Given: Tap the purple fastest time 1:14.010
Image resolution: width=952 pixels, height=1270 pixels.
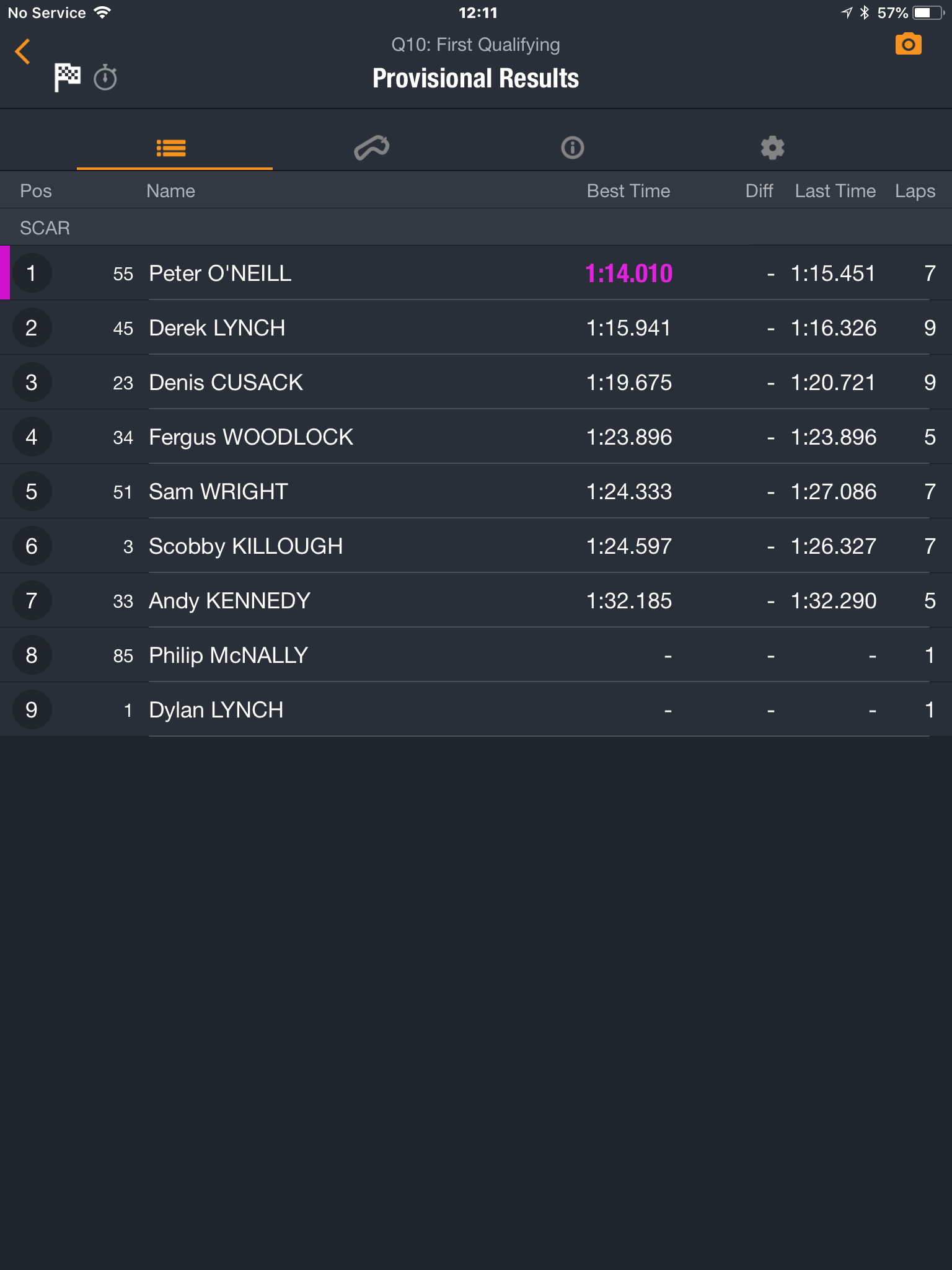Looking at the screenshot, I should pos(628,273).
